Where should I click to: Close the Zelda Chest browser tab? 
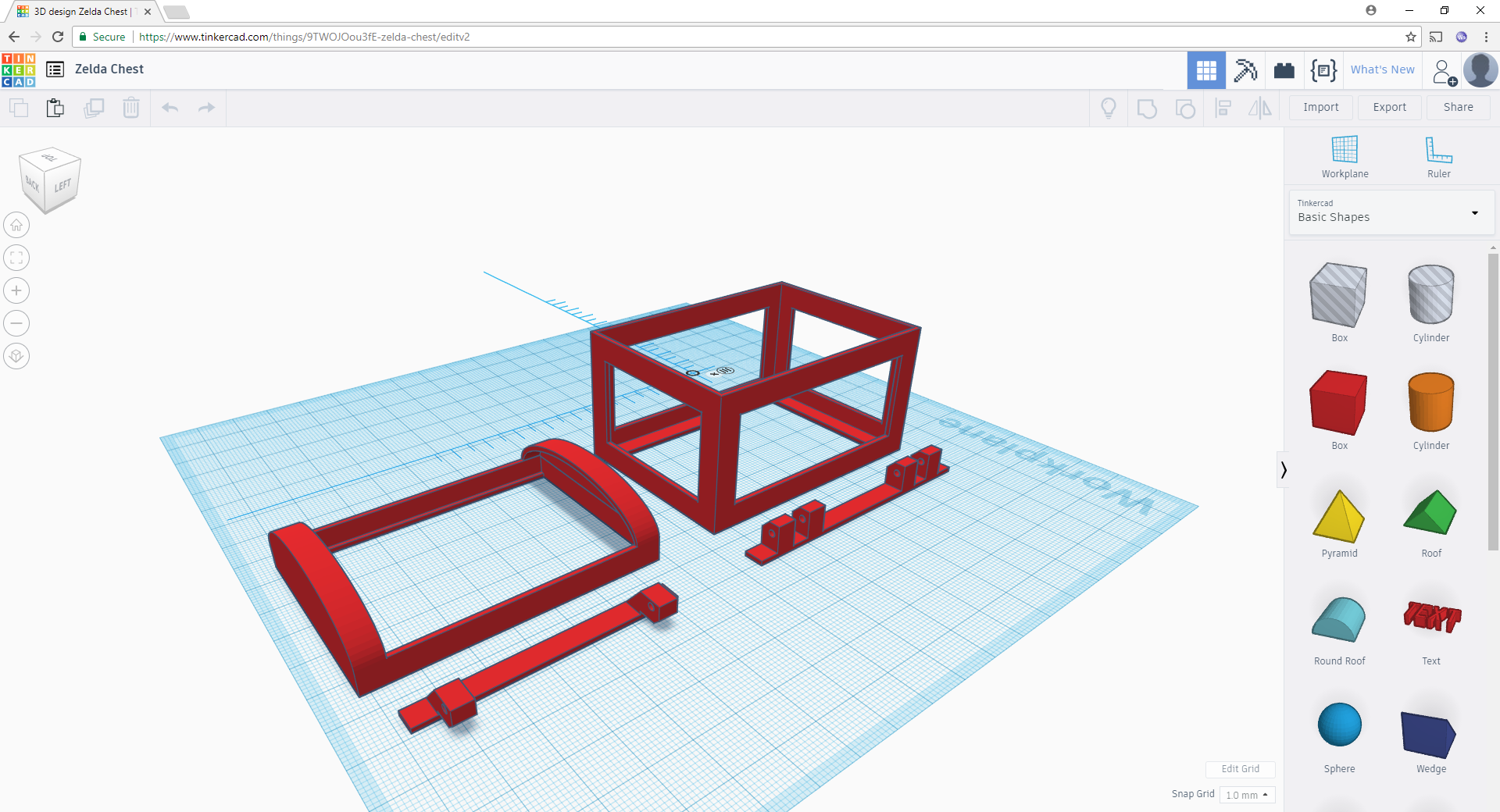[x=148, y=12]
